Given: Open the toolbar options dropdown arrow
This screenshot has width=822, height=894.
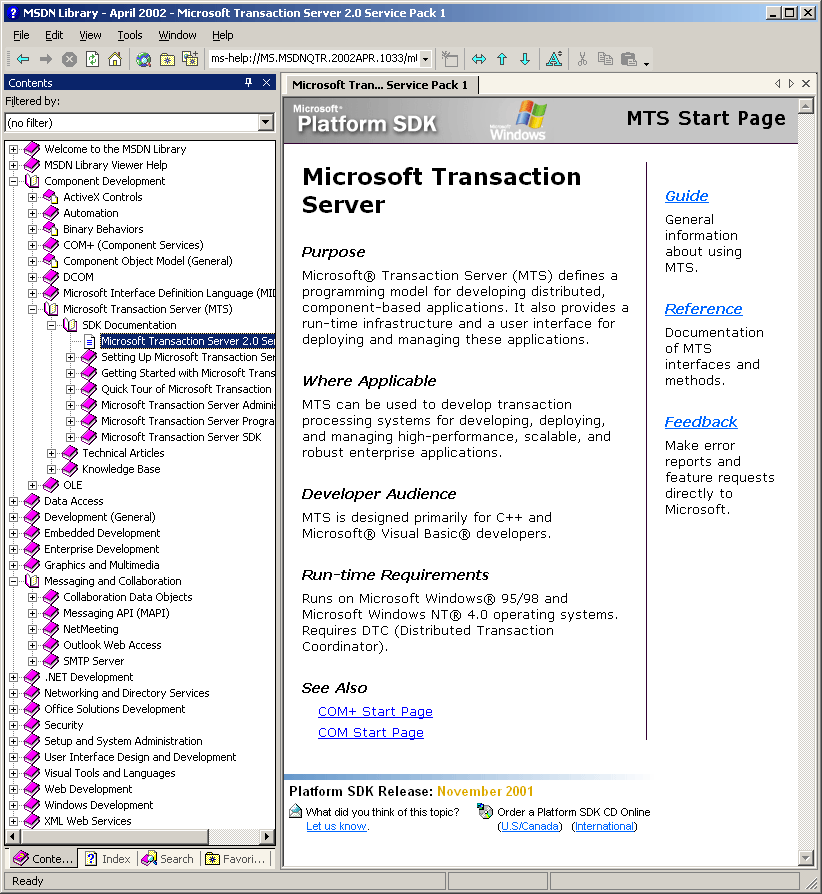Looking at the screenshot, I should [646, 63].
